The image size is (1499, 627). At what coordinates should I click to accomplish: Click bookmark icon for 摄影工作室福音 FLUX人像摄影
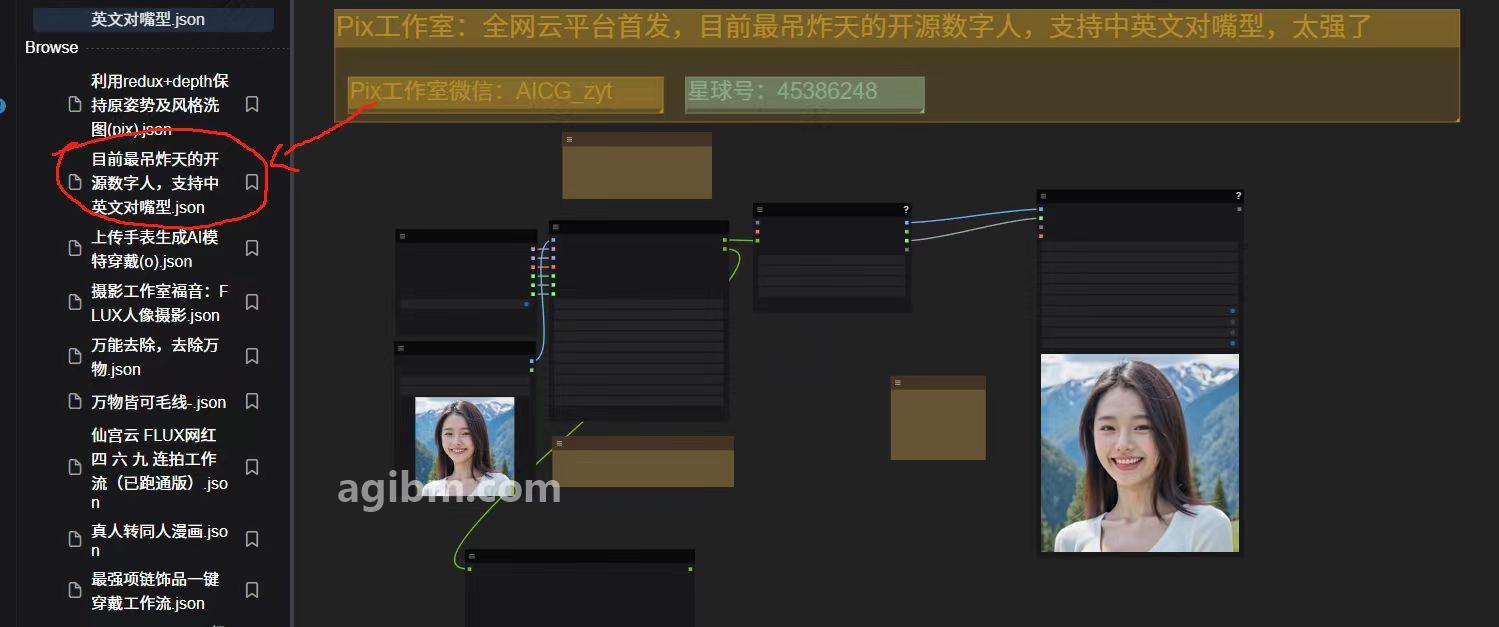pyautogui.click(x=252, y=302)
